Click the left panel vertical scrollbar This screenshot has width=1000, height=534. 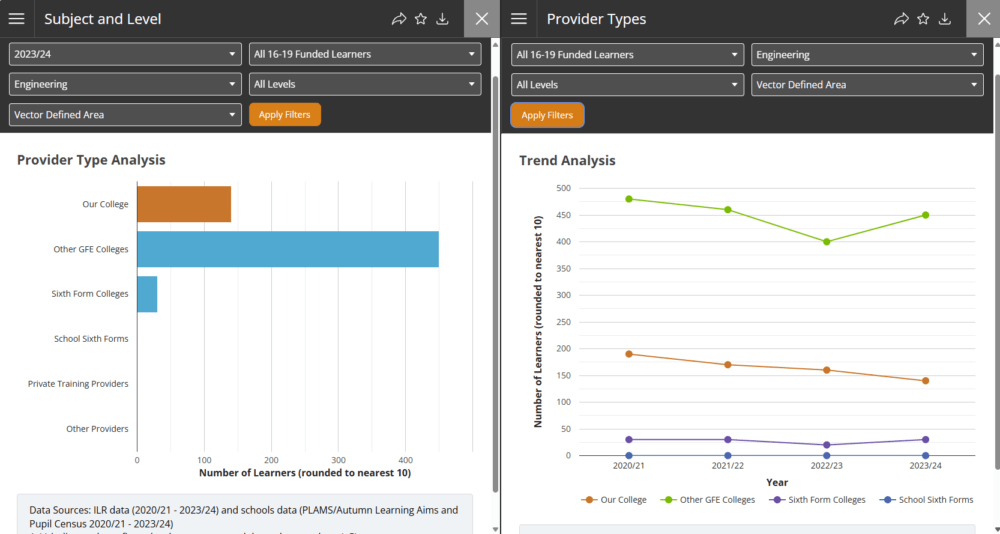(x=495, y=280)
